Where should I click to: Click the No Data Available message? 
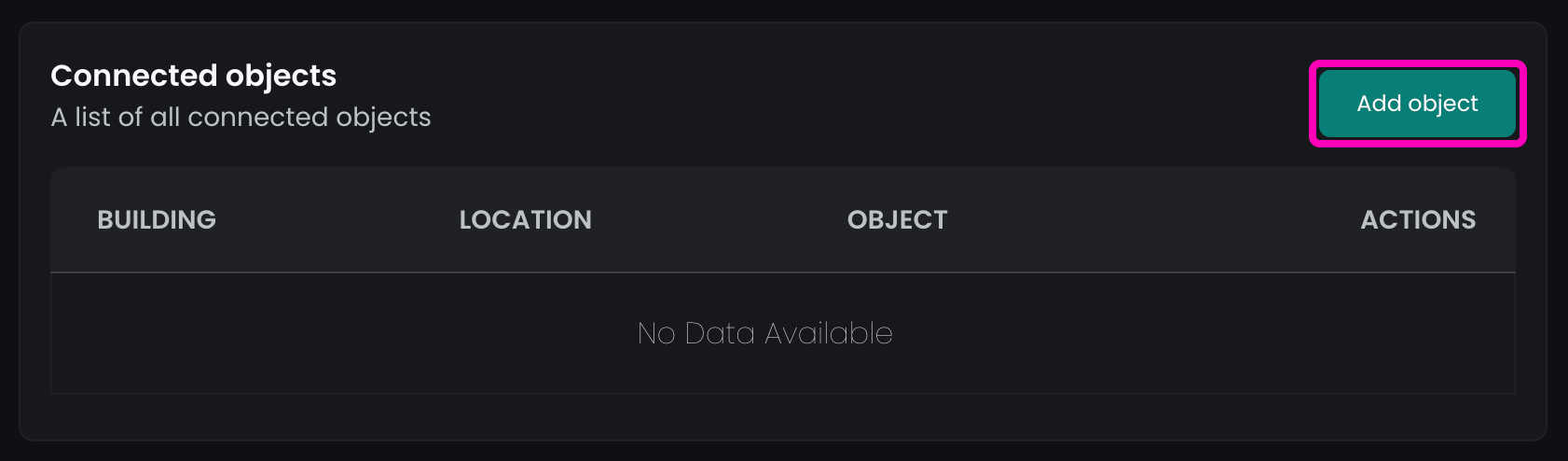(x=764, y=333)
